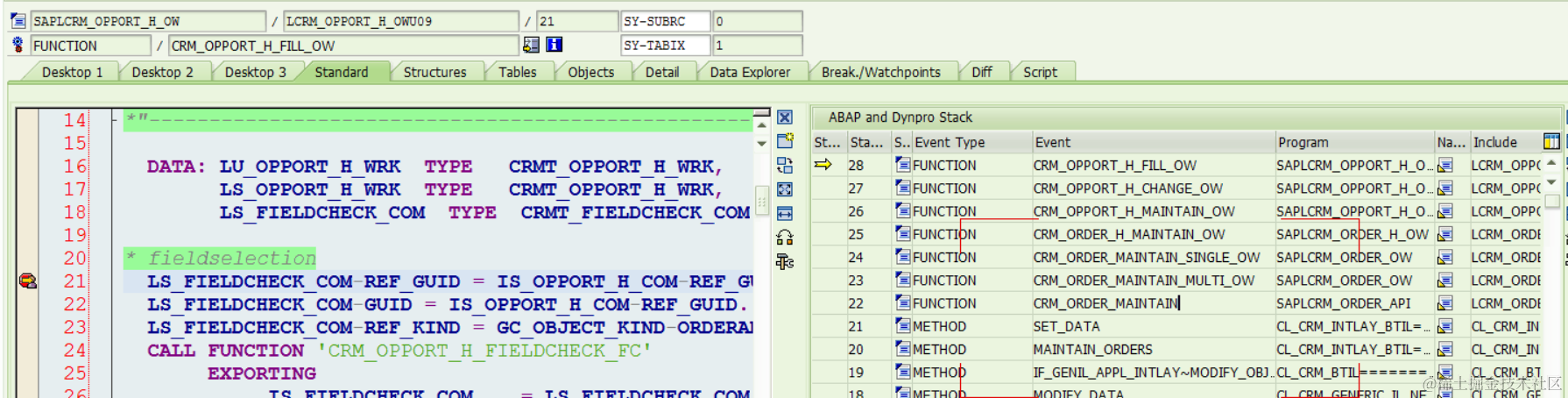Click navigation icon in CRM_ORDER_MAINTAIN_SINGLE_OW row
This screenshot has height=398, width=1568.
coord(1445,257)
